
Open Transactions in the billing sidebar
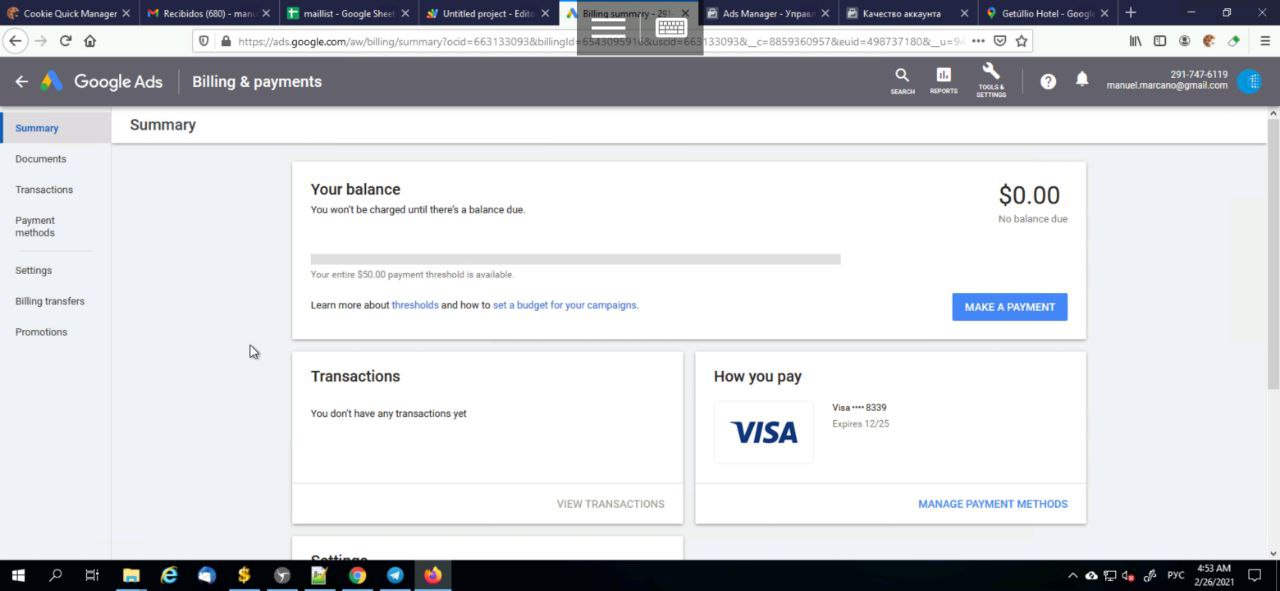[x=44, y=190]
